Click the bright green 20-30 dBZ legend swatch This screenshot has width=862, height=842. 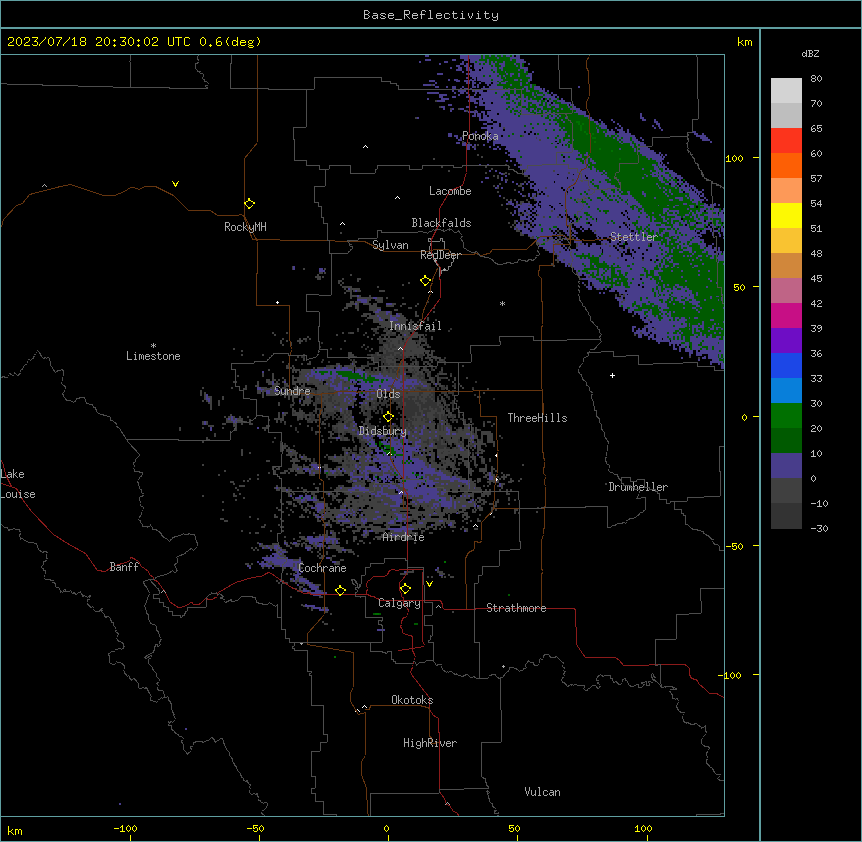(786, 416)
